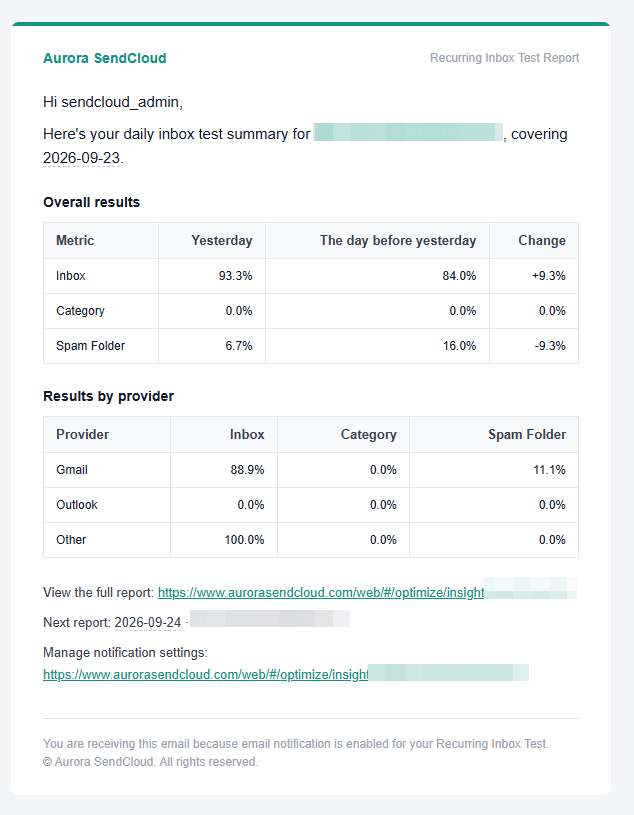634x815 pixels.
Task: Click the Results by provider heading
Action: click(x=109, y=396)
